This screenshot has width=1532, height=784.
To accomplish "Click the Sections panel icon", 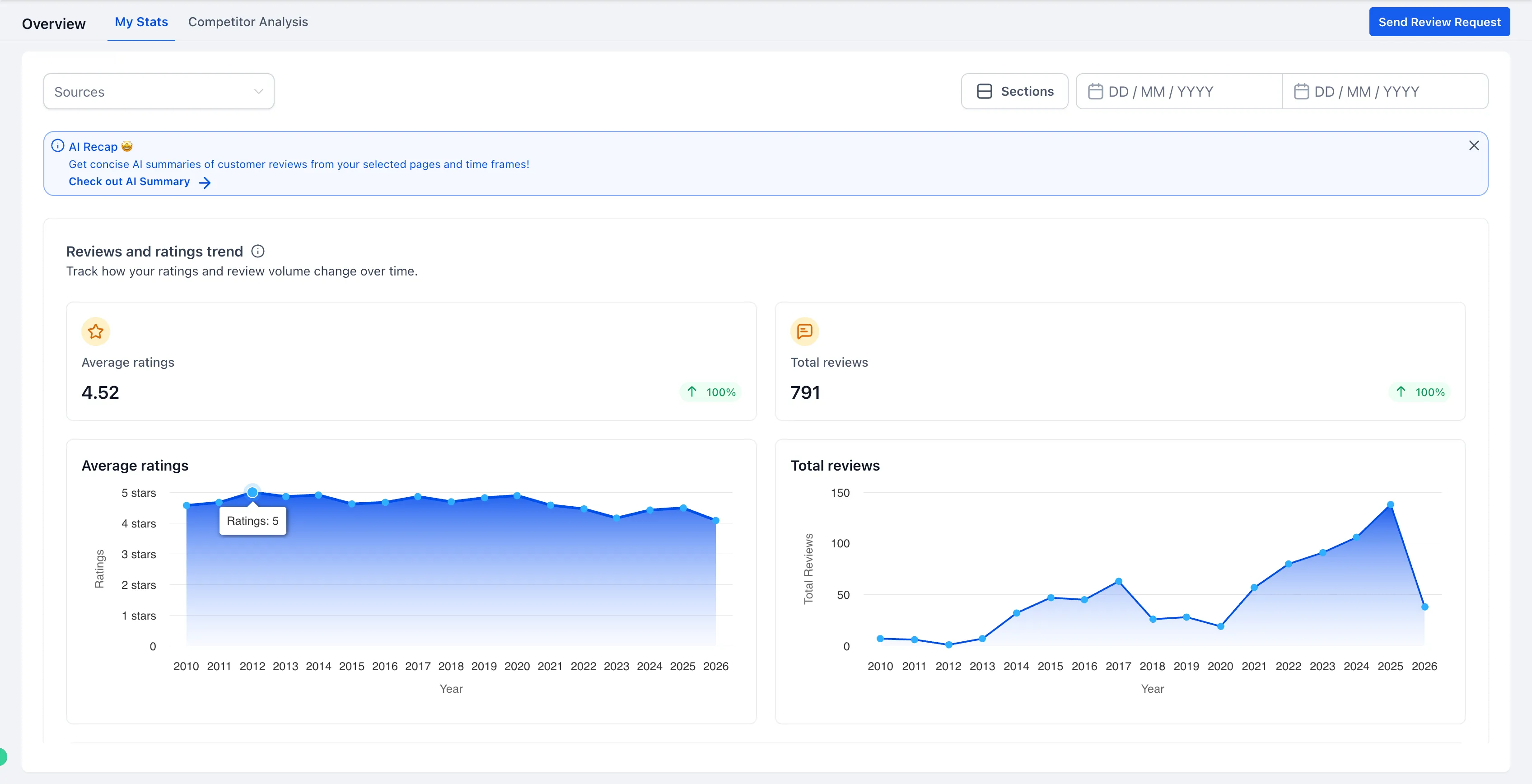I will (x=984, y=91).
